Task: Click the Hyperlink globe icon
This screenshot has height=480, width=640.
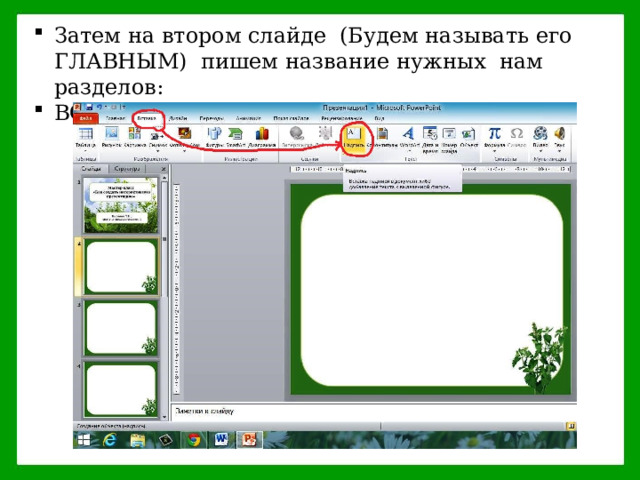Action: (297, 133)
